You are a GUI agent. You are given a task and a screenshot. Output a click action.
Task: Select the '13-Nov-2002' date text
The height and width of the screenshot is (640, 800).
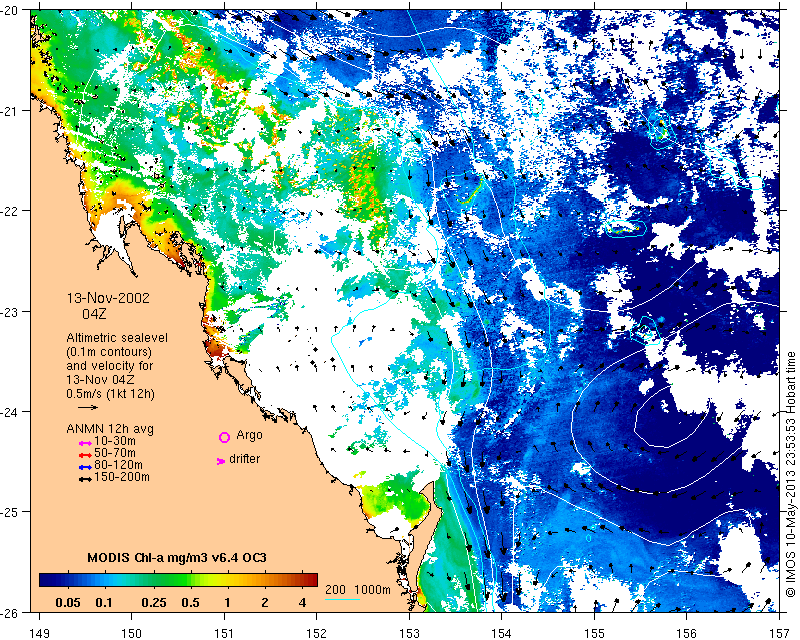108,298
